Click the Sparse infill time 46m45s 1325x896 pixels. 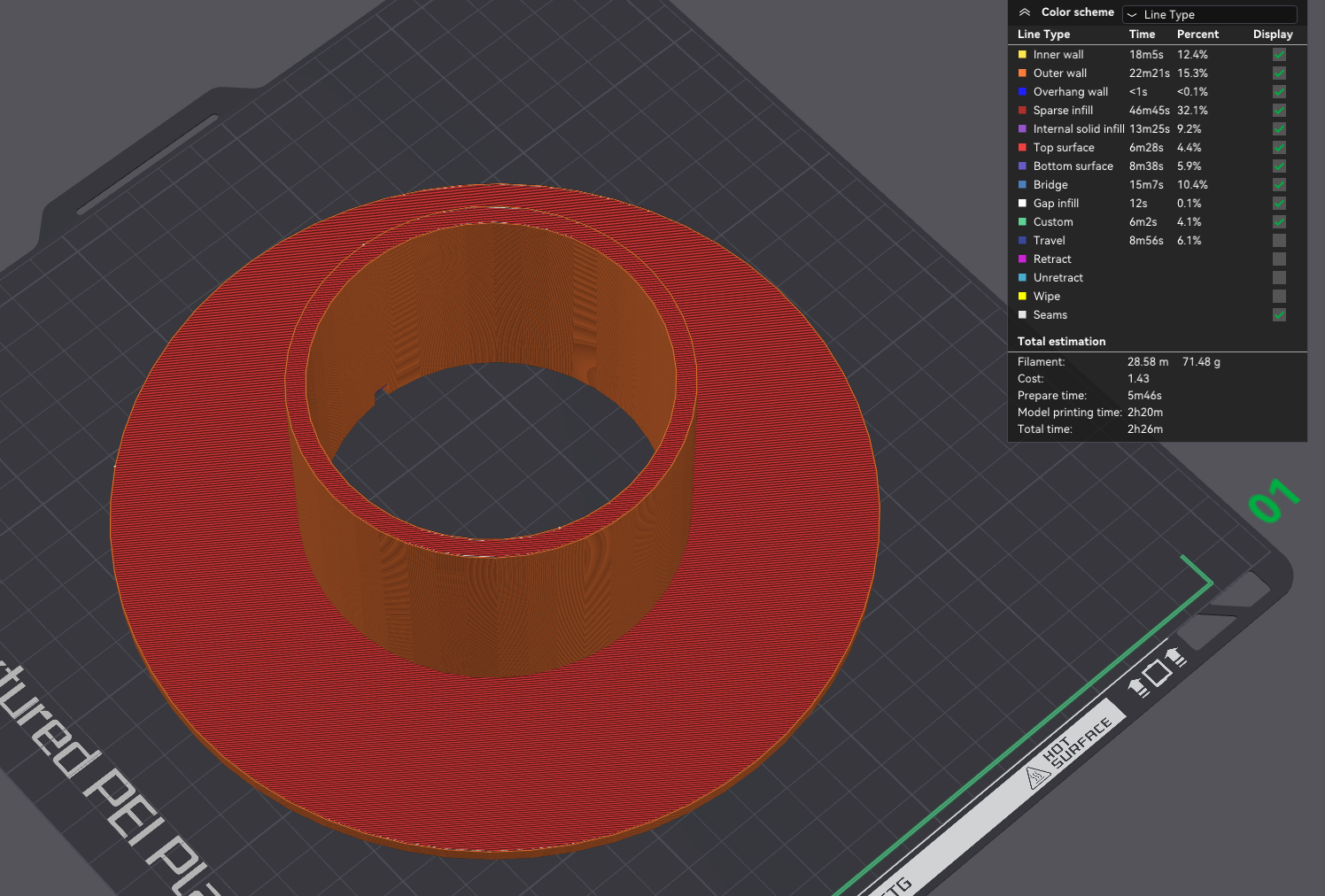coord(1149,110)
